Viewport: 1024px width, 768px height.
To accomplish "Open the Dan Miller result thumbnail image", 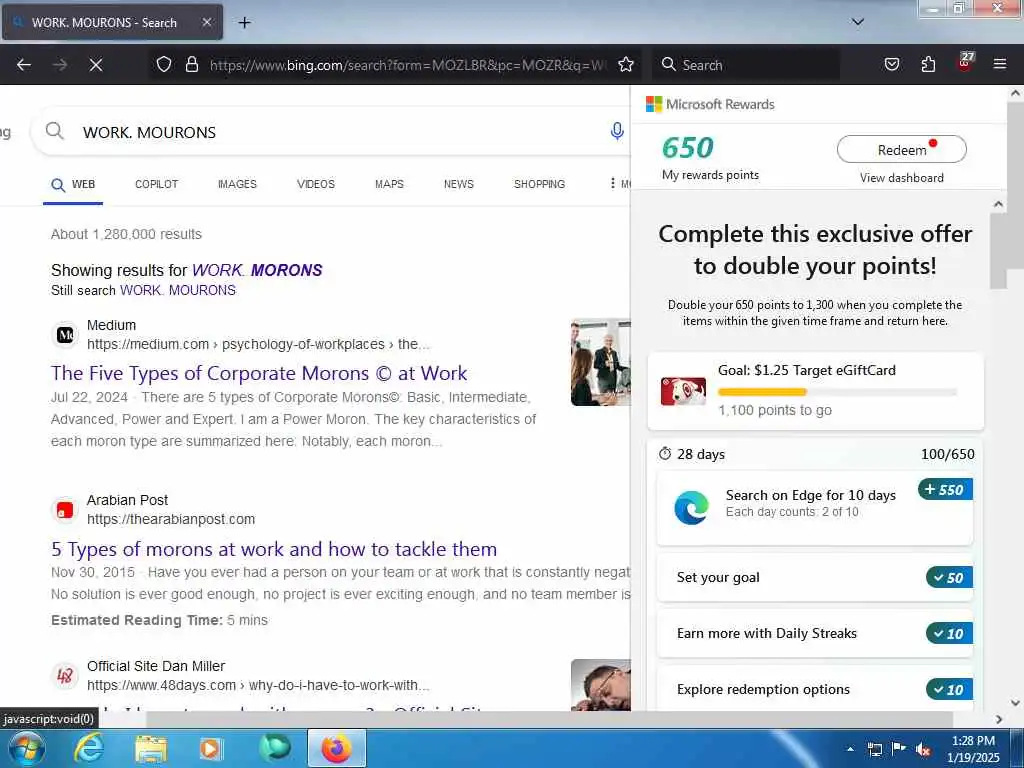I will pyautogui.click(x=601, y=684).
